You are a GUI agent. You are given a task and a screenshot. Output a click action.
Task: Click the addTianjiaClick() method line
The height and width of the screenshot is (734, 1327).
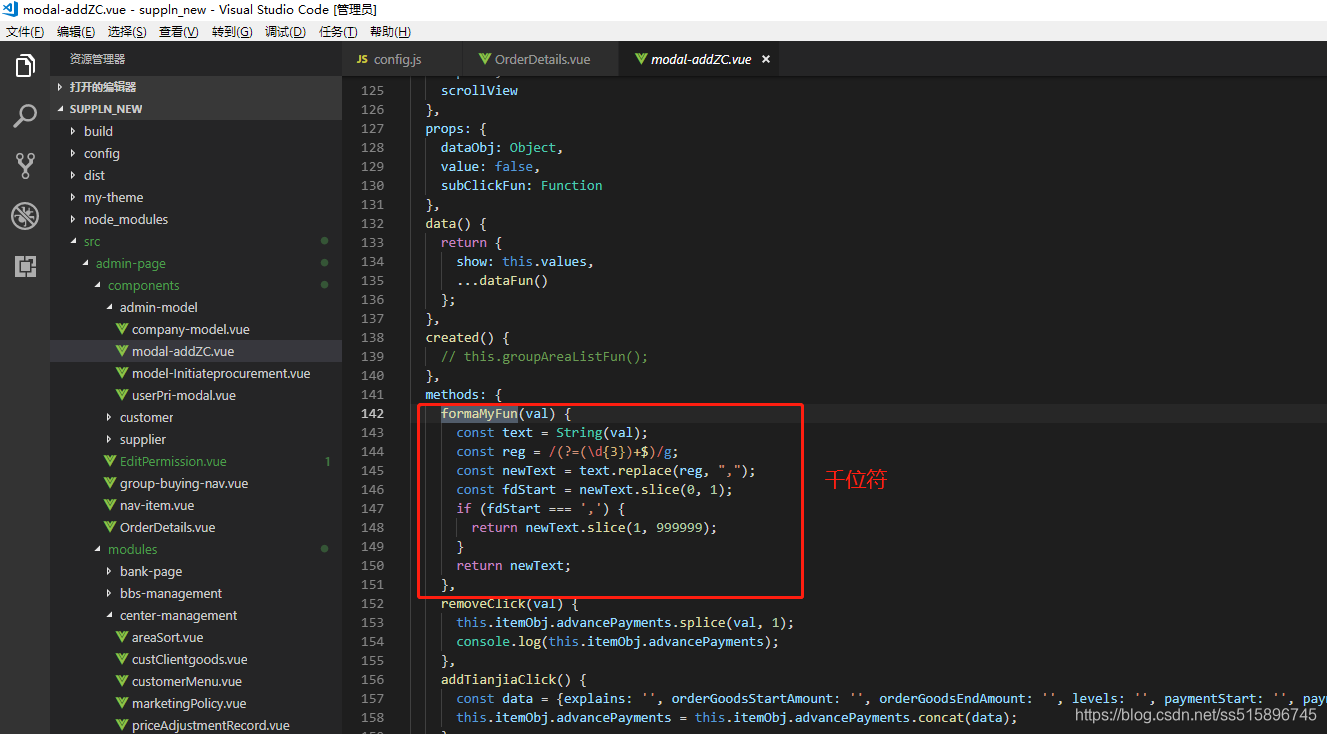(x=514, y=679)
